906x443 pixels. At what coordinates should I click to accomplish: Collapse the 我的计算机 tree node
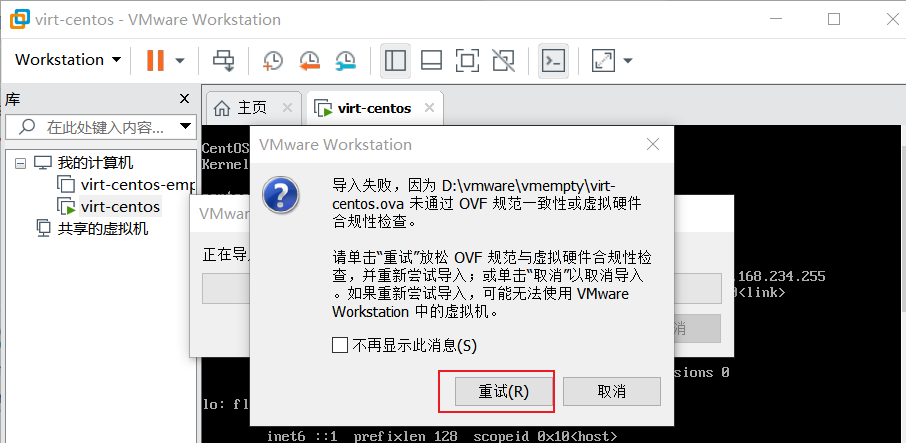[20, 163]
